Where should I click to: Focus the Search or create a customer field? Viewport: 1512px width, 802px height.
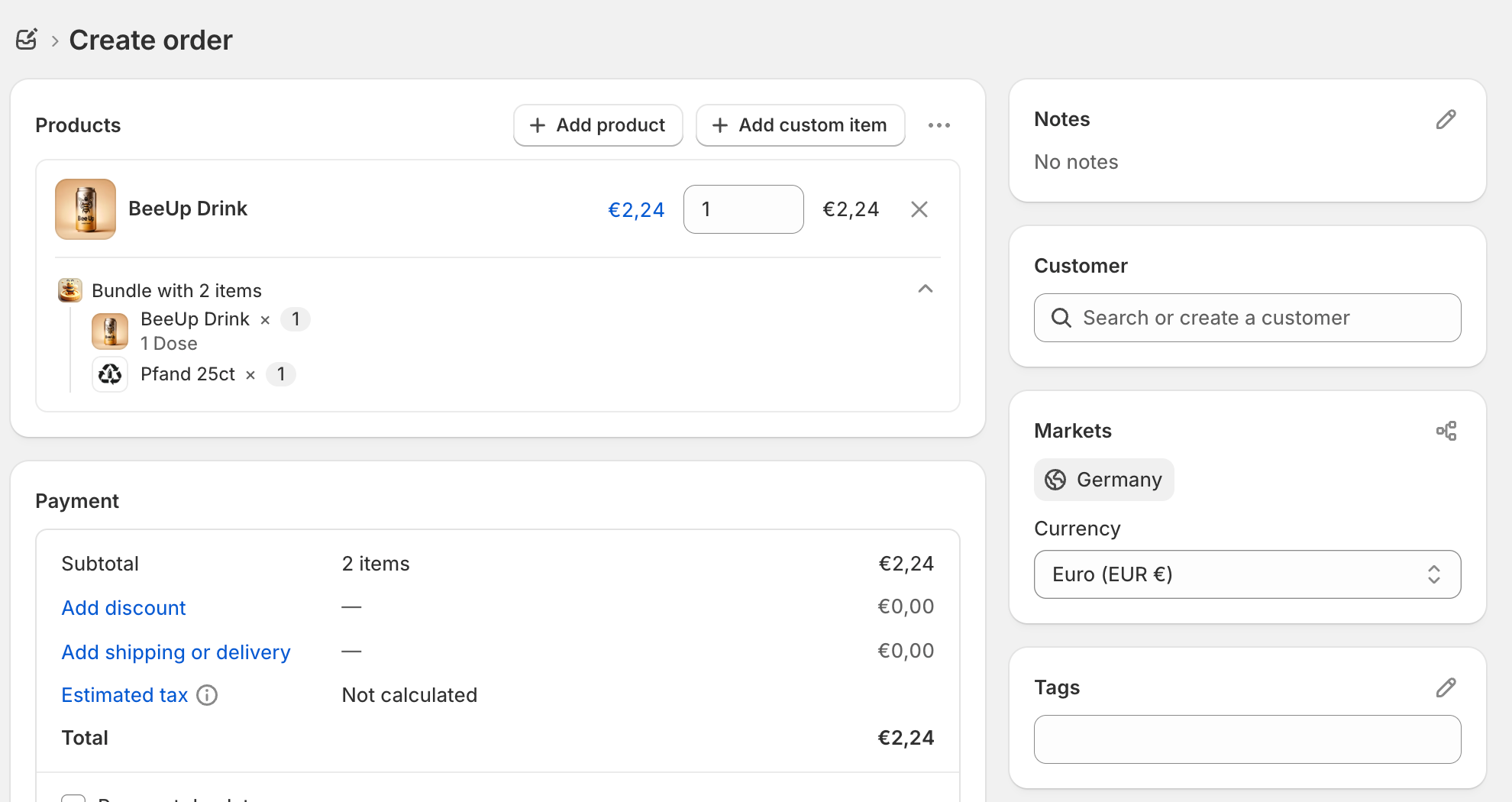pyautogui.click(x=1248, y=318)
